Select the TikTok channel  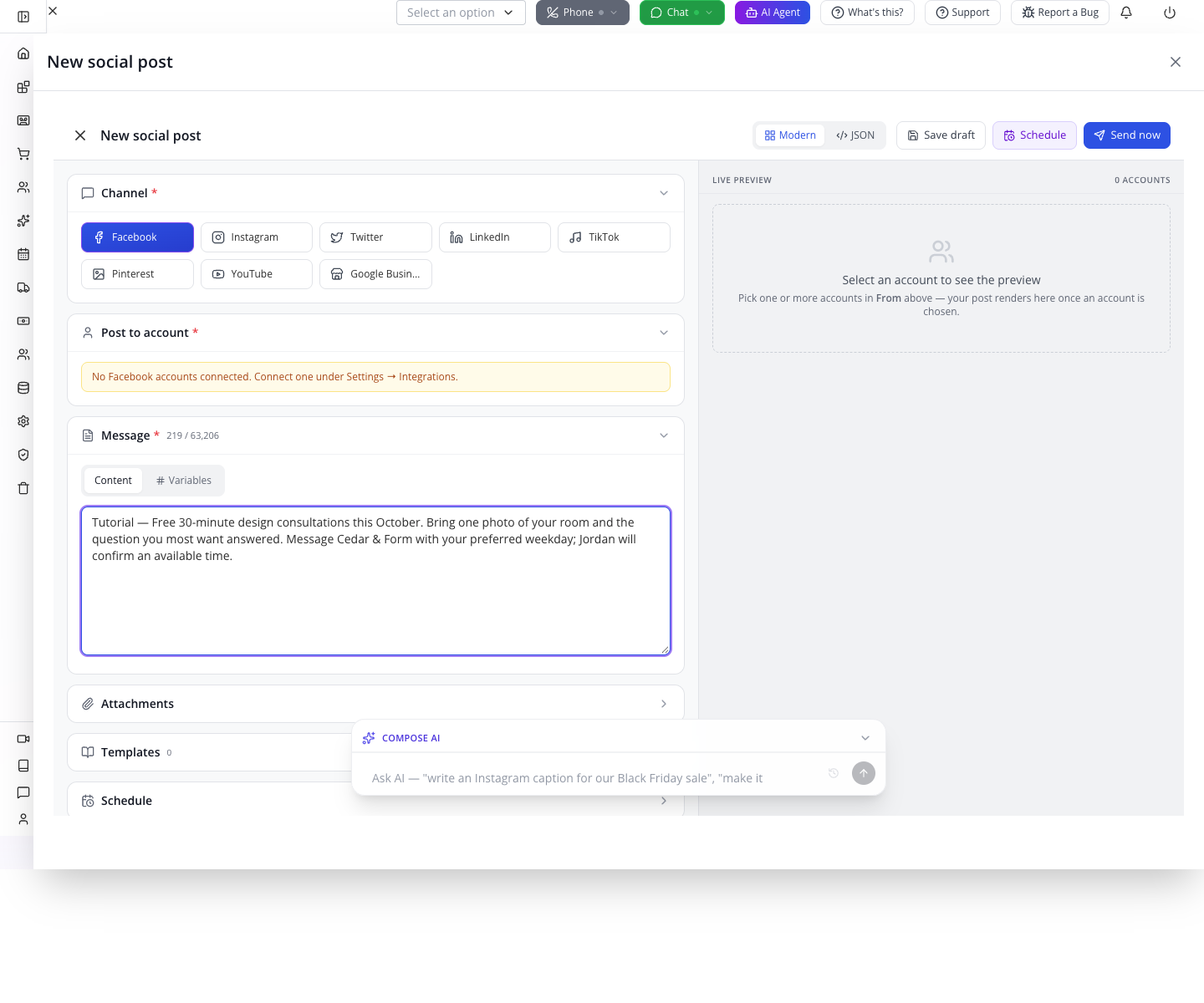614,237
